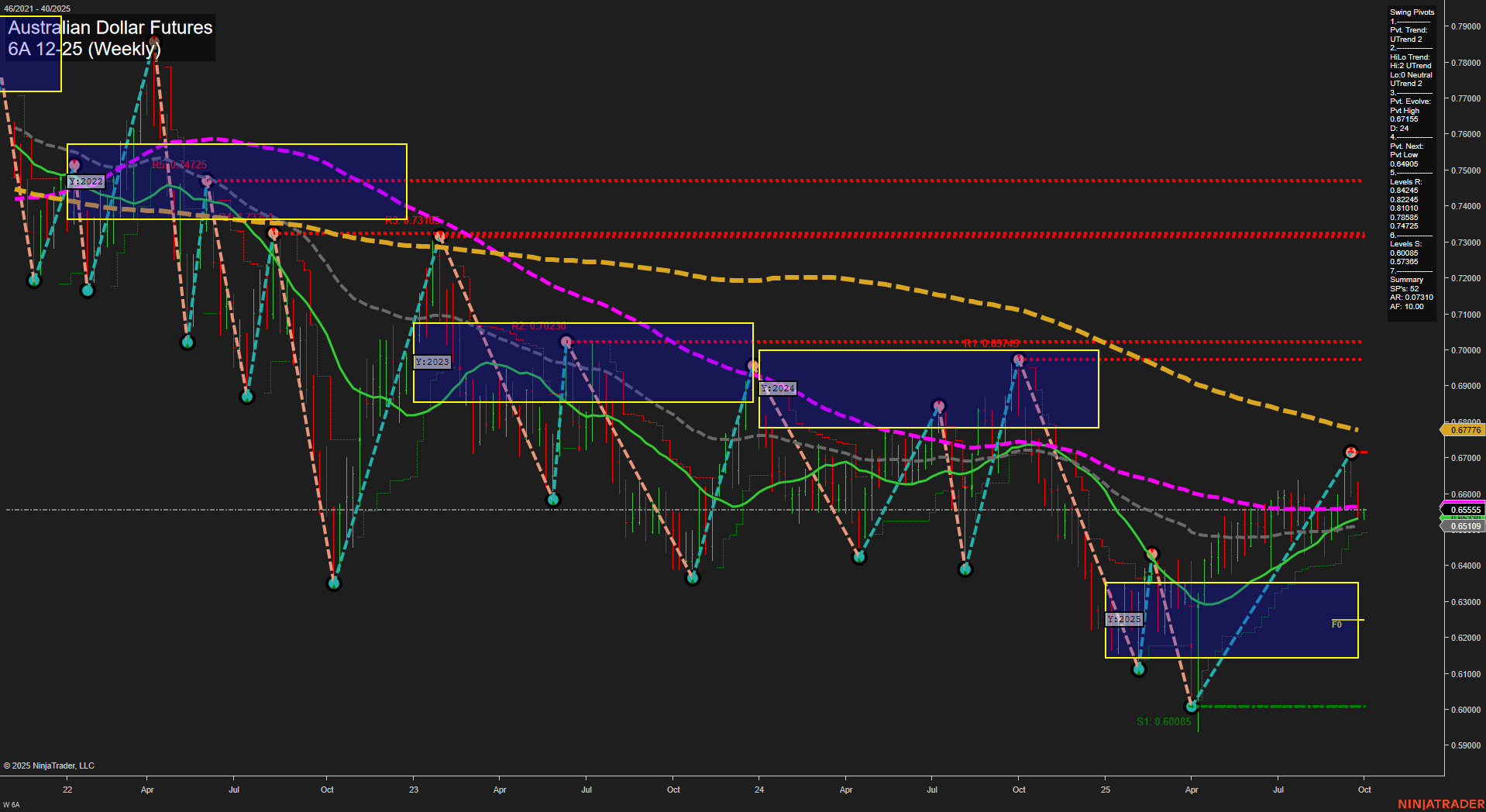Select the S1: 0.60085 support label
This screenshot has width=1486, height=812.
coord(1162,721)
